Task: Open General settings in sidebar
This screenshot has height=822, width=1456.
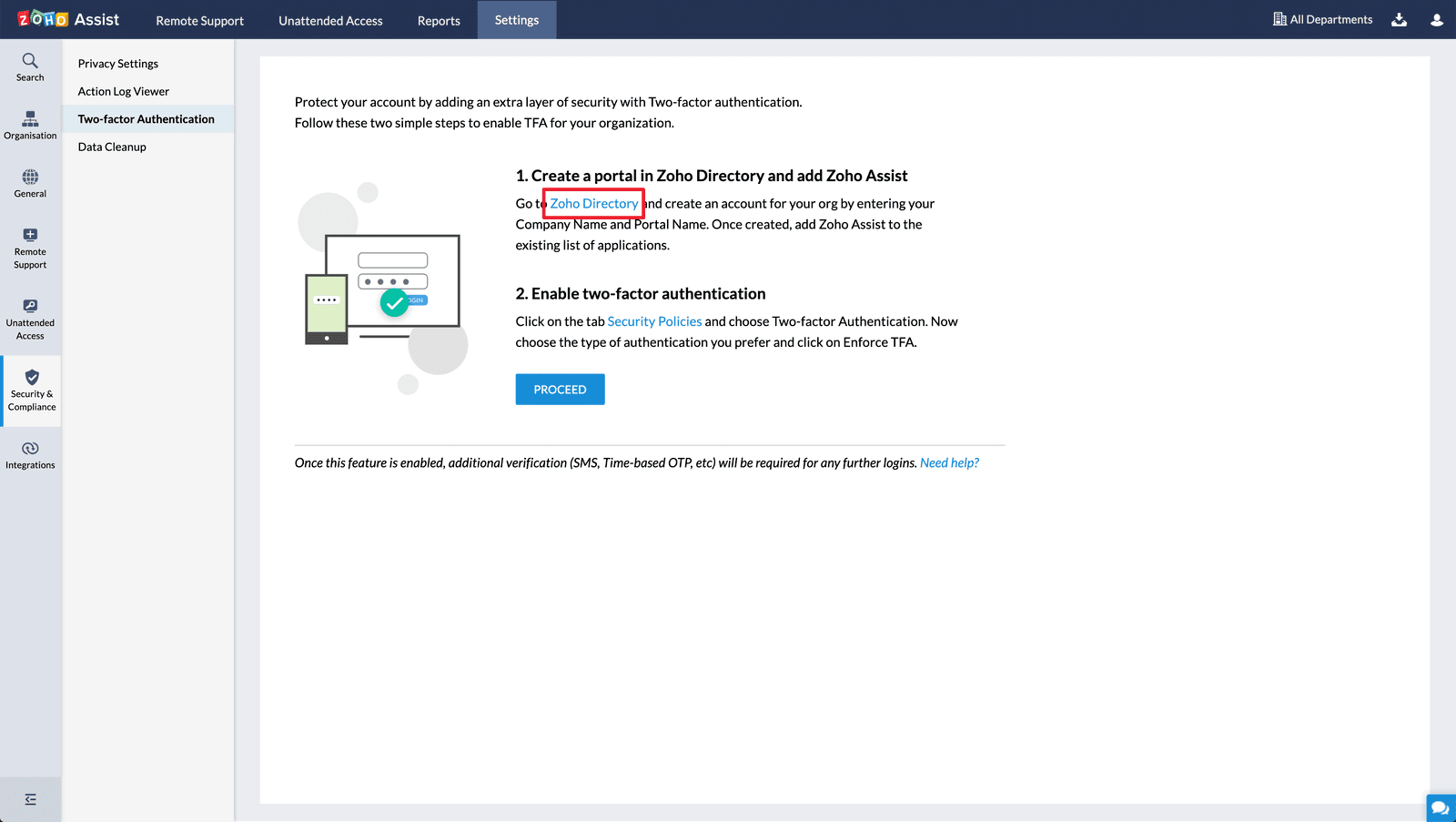Action: click(30, 184)
